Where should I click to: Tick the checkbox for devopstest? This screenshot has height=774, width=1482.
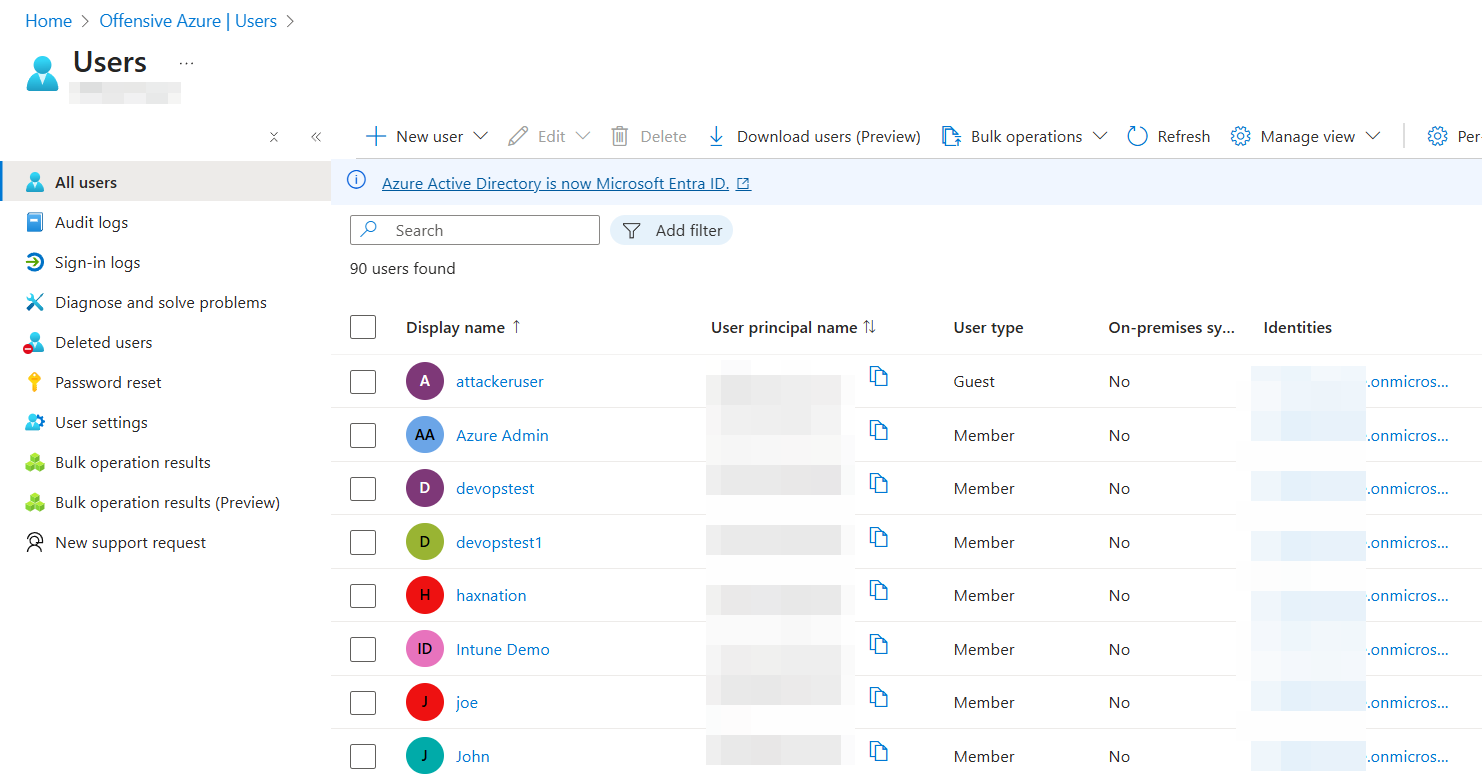pos(363,489)
